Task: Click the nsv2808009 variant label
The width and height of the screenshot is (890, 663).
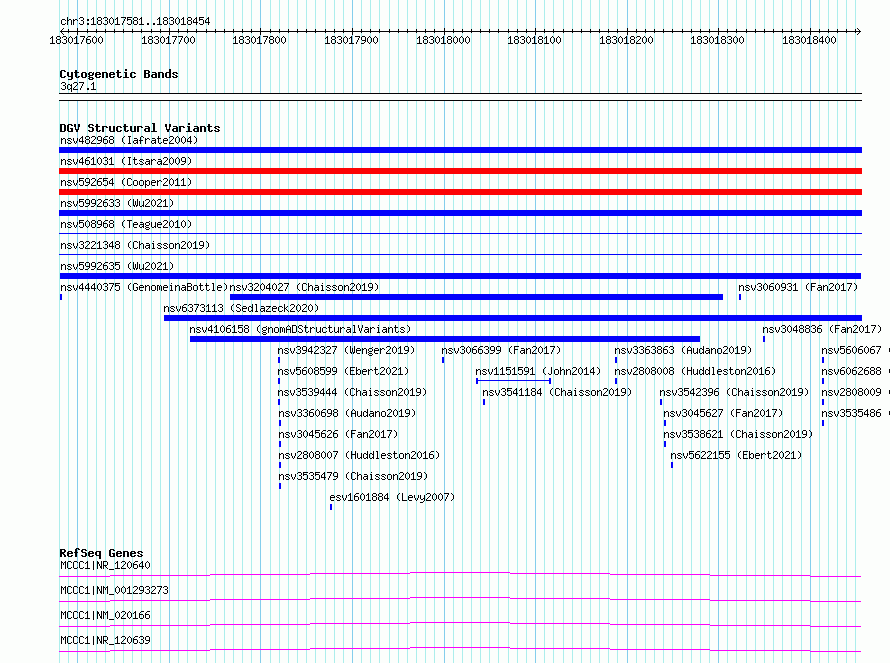Action: pos(851,392)
